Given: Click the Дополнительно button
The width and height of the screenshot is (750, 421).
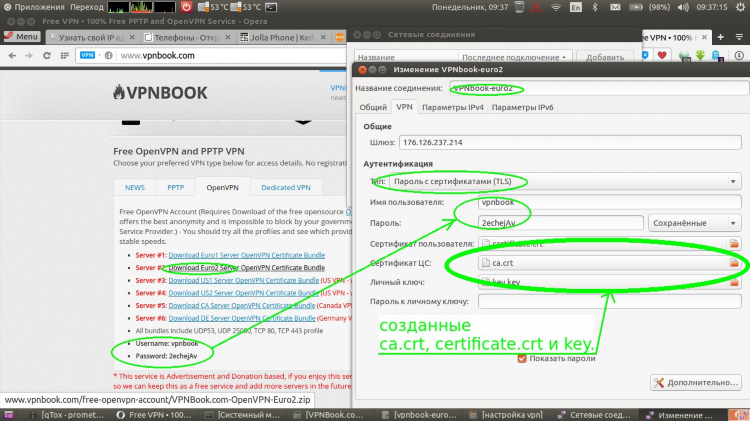Looking at the screenshot, I should coord(695,382).
